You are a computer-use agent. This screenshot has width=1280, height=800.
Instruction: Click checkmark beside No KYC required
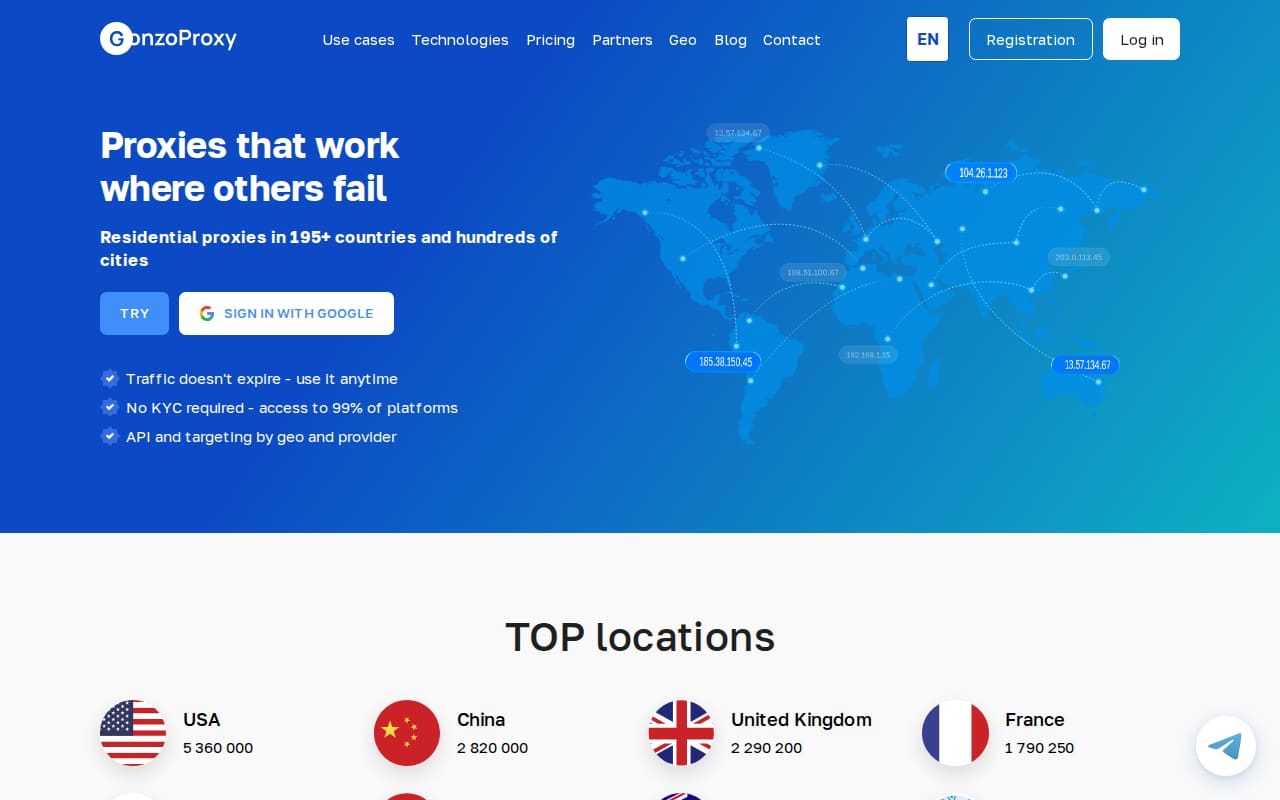tap(110, 407)
